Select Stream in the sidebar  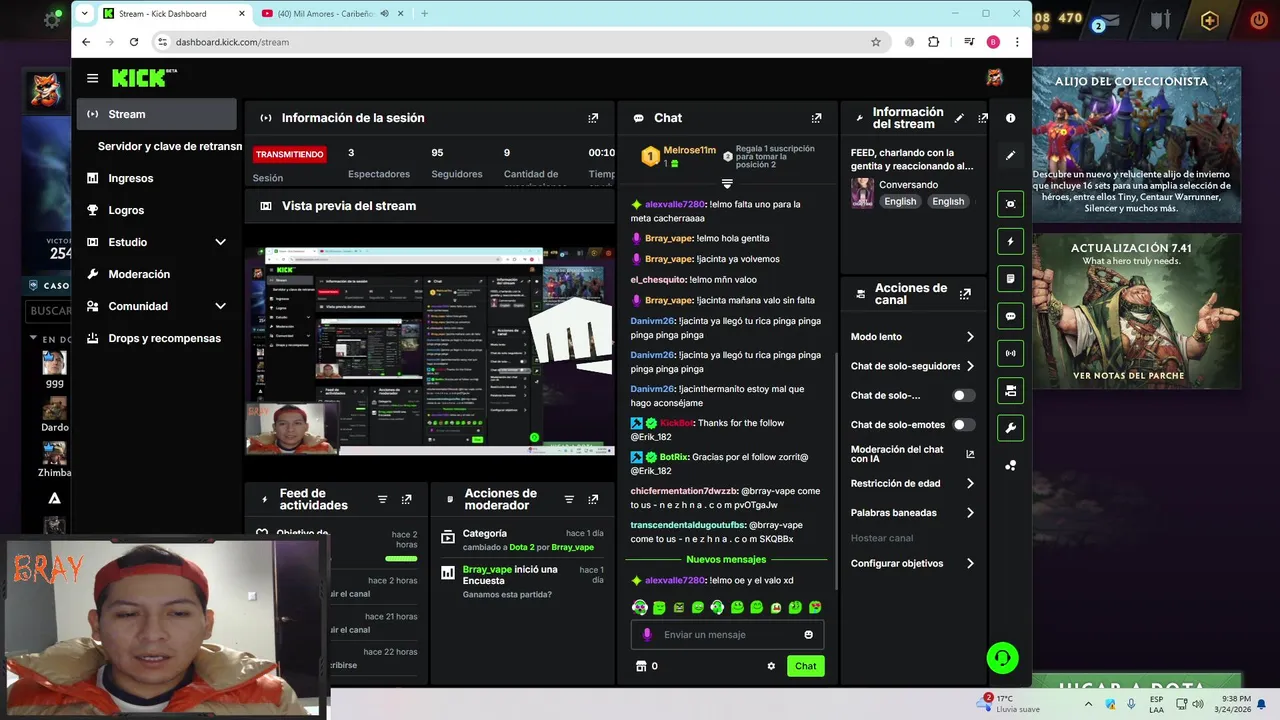[x=157, y=114]
